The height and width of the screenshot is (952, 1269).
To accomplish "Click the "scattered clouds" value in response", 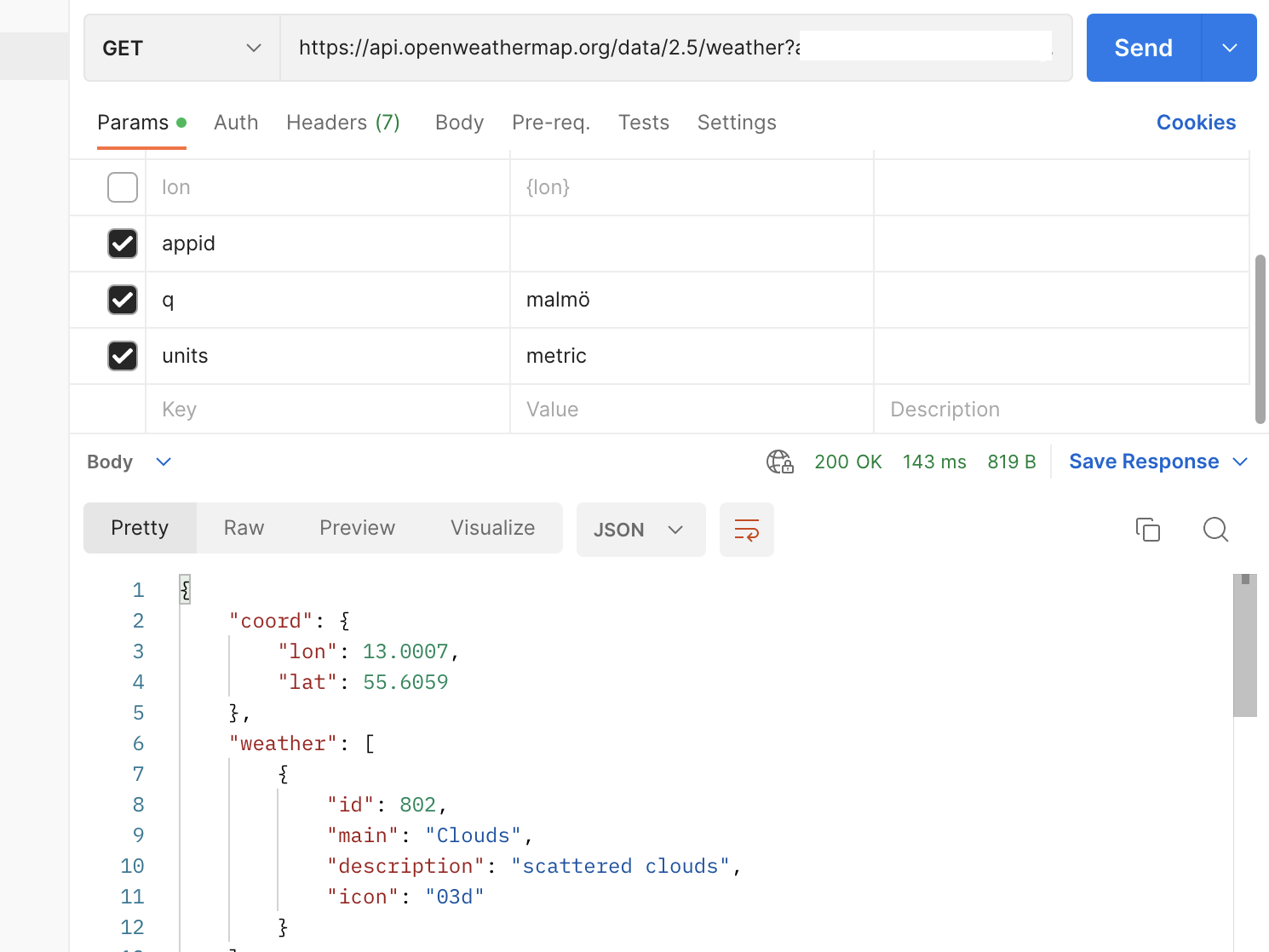I will tap(620, 866).
